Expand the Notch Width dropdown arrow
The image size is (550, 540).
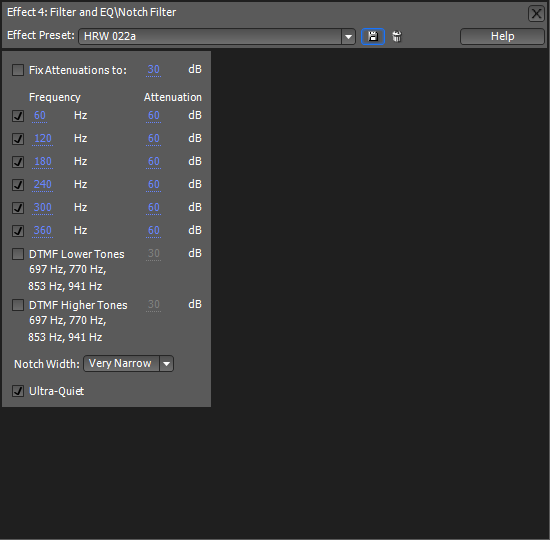(x=167, y=364)
